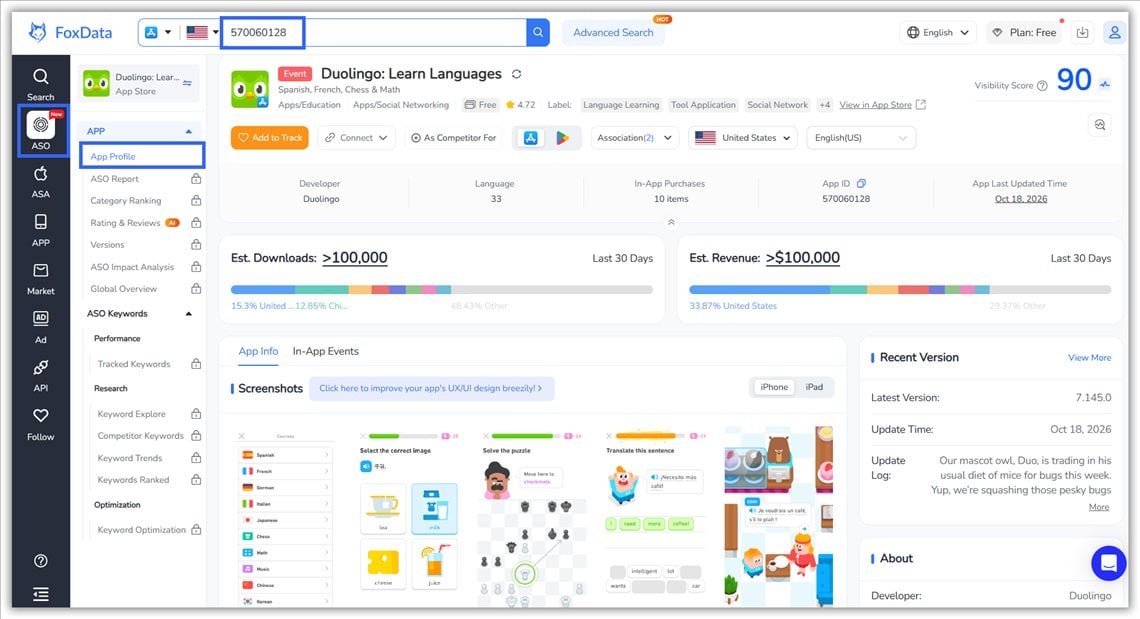Switch to the In-App Events tab
Viewport: 1140px width, 619px height.
point(326,351)
